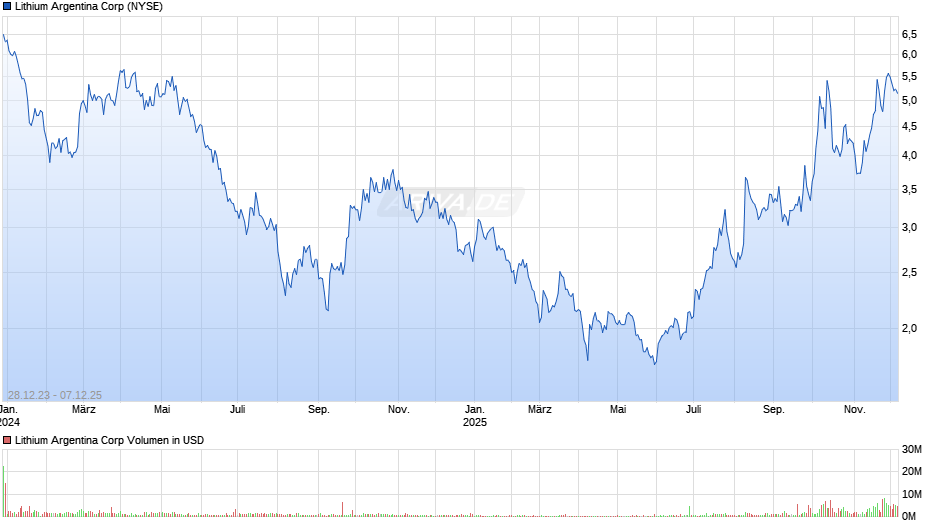Click the 'Lithium Argentina Corp Volumen in USD' label
The image size is (940, 526).
click(109, 440)
